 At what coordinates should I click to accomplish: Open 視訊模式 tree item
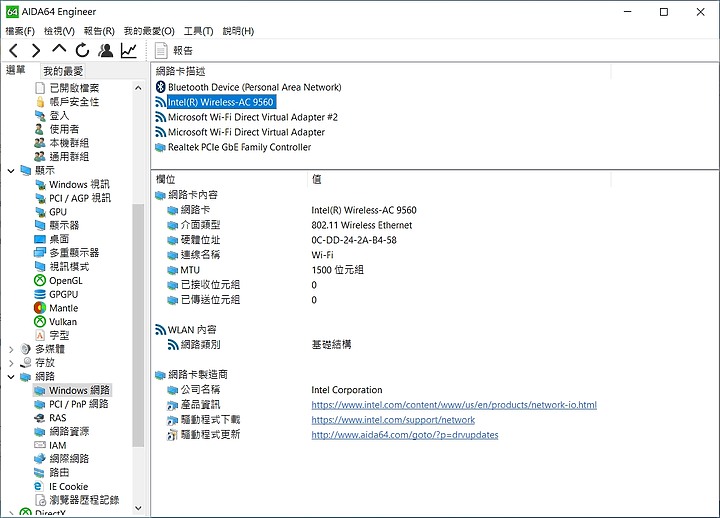pos(62,266)
